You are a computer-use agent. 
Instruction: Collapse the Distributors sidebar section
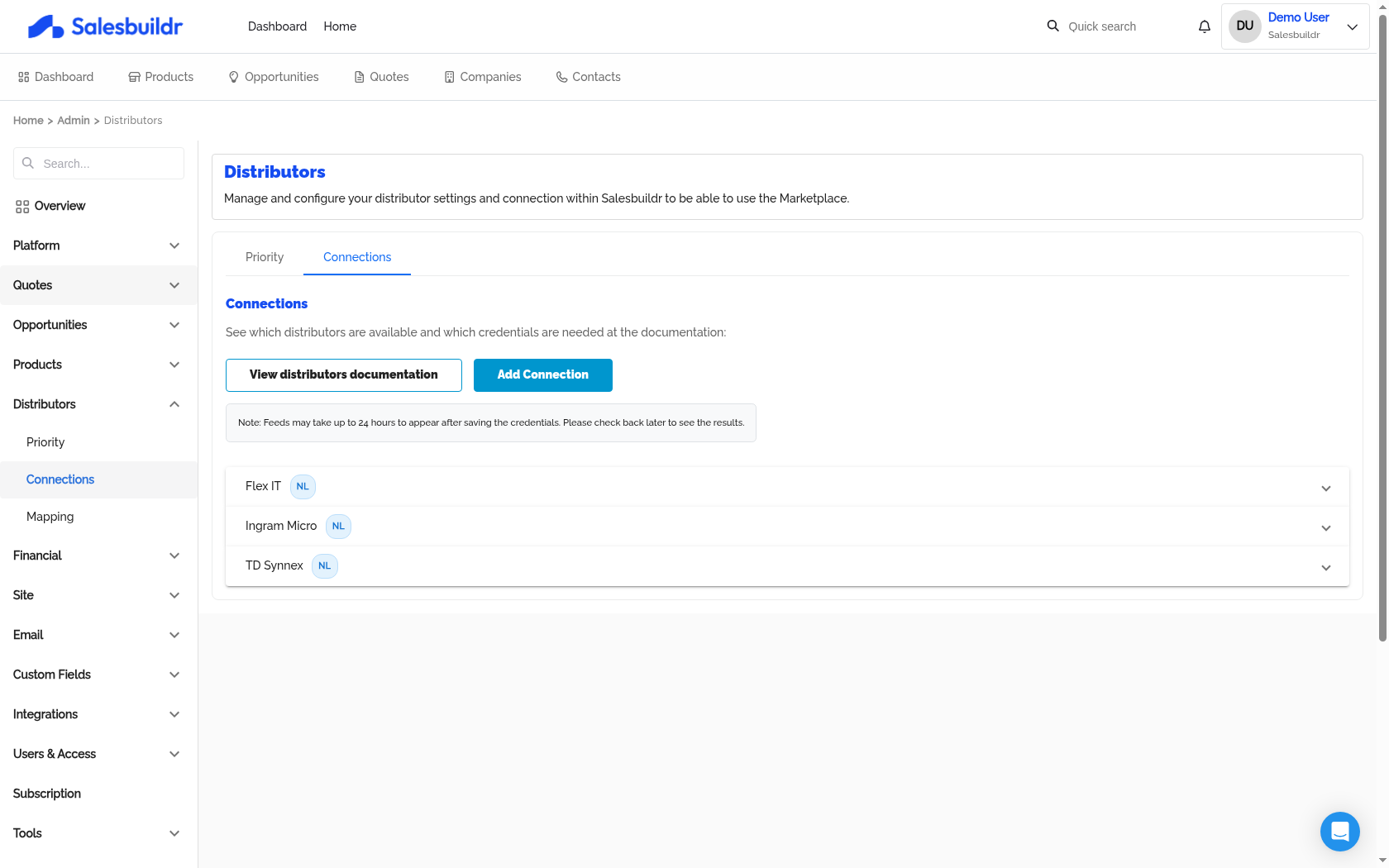point(174,404)
